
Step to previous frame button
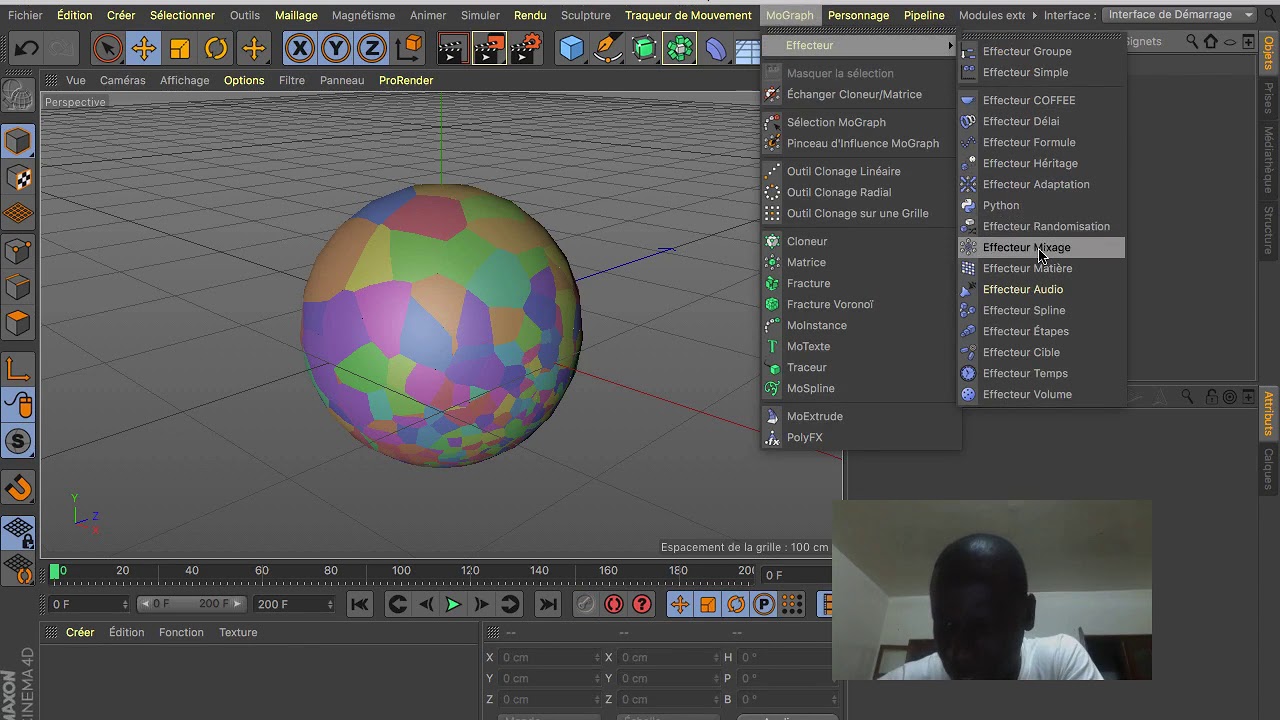click(426, 604)
